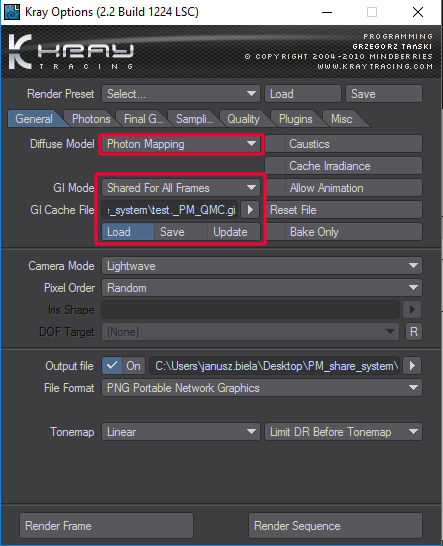Viewport: 443px width, 546px height.
Task: Open Diffuse Model Photon Mapping dropdown
Action: point(181,144)
